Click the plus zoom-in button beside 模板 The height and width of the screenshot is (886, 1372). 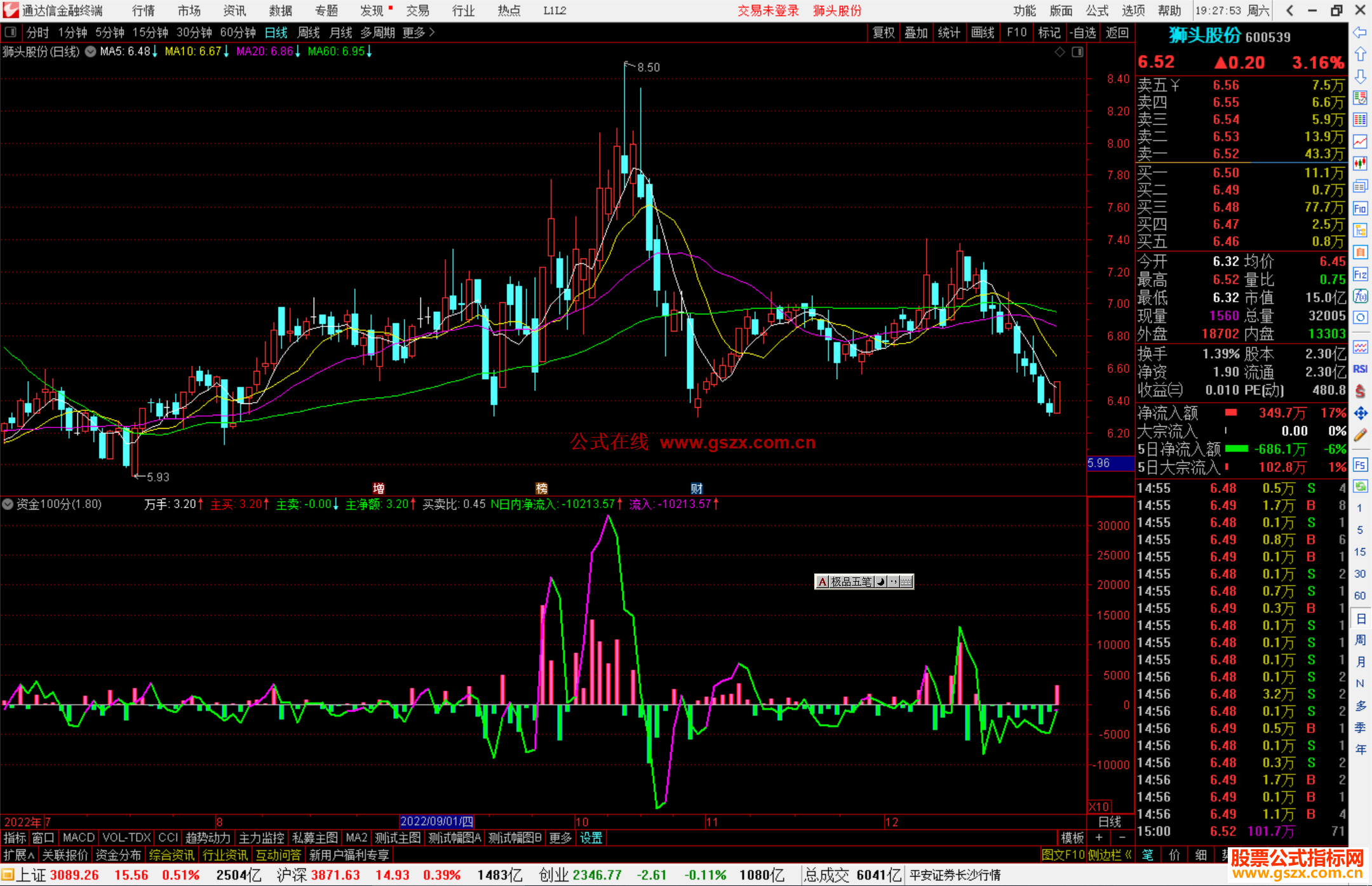pos(1099,838)
